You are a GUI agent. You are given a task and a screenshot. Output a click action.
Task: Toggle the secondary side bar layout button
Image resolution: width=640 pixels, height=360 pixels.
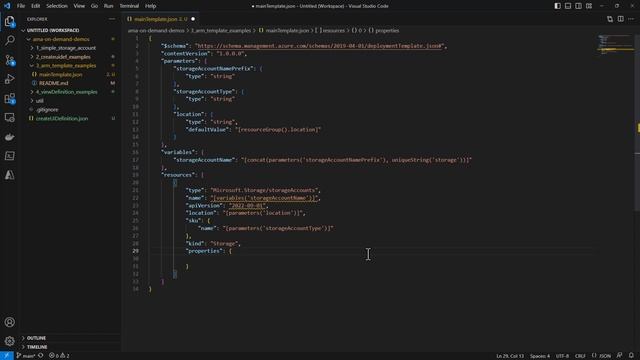click(578, 6)
